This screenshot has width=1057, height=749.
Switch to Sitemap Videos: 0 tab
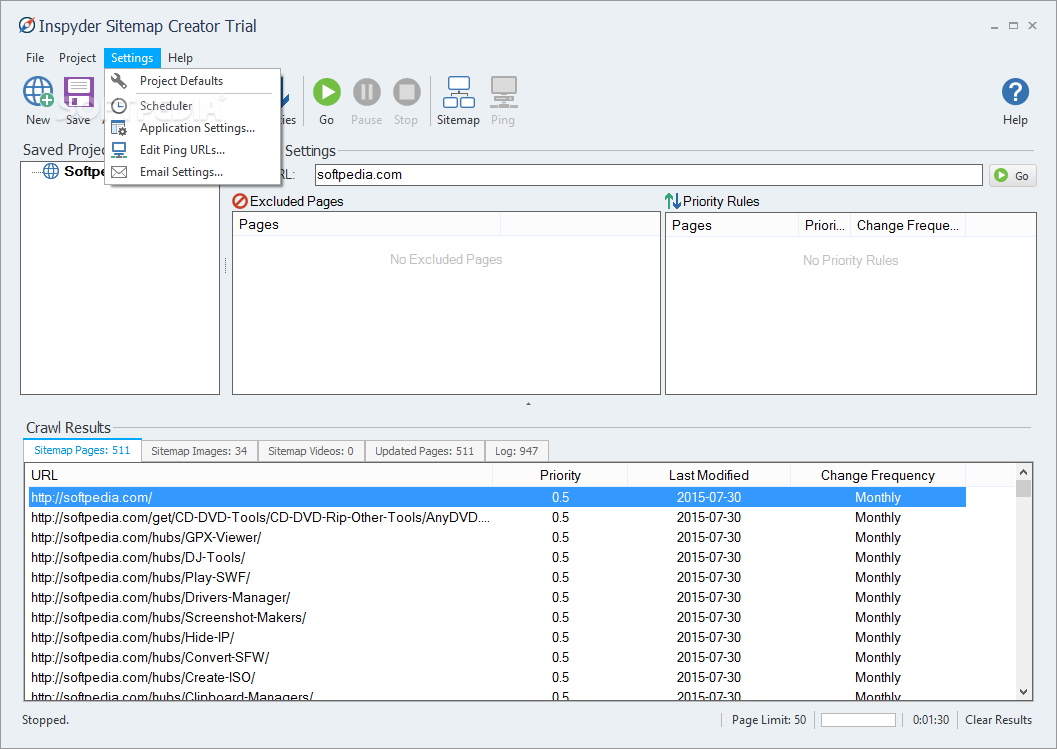[x=311, y=451]
